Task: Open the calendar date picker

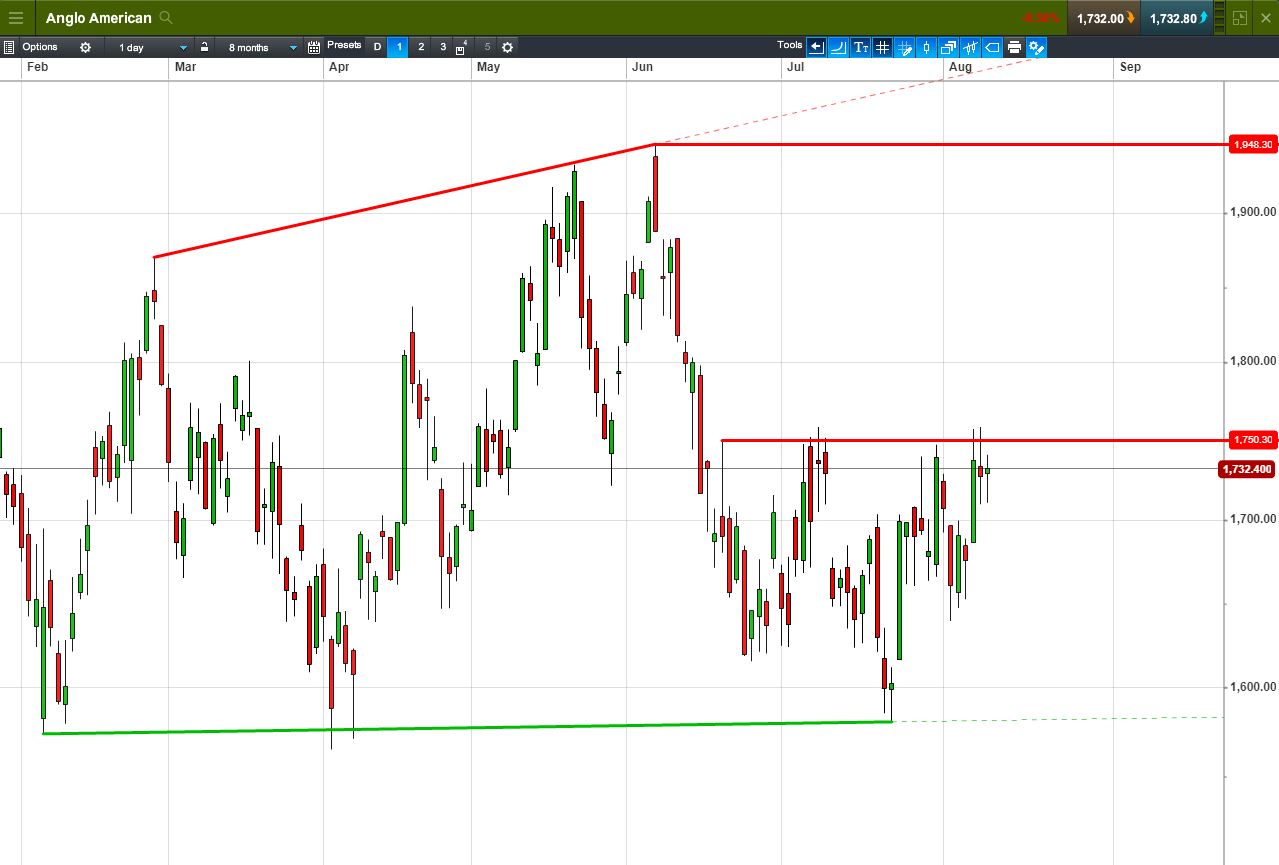Action: point(314,47)
